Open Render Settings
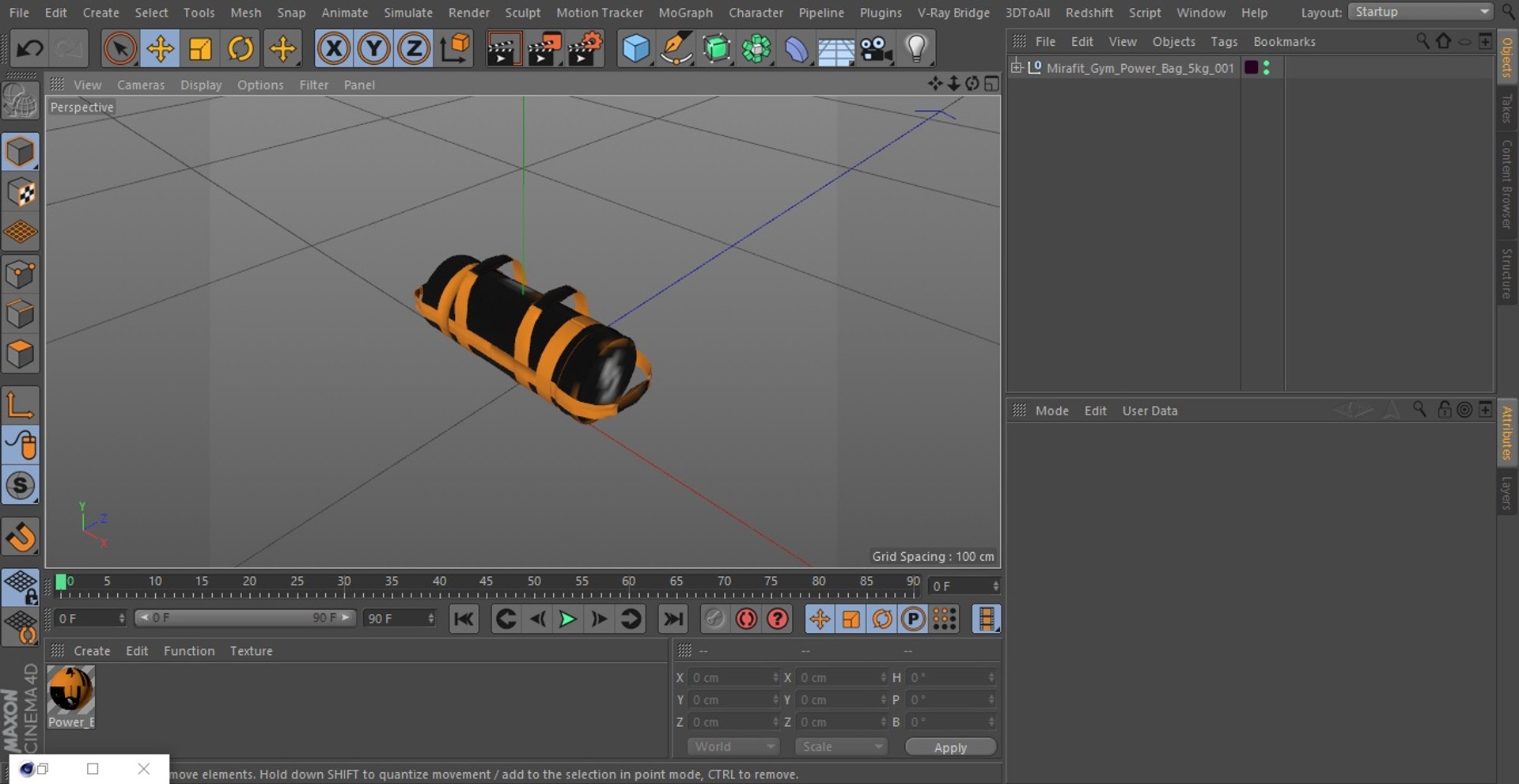1519x784 pixels. click(x=585, y=49)
